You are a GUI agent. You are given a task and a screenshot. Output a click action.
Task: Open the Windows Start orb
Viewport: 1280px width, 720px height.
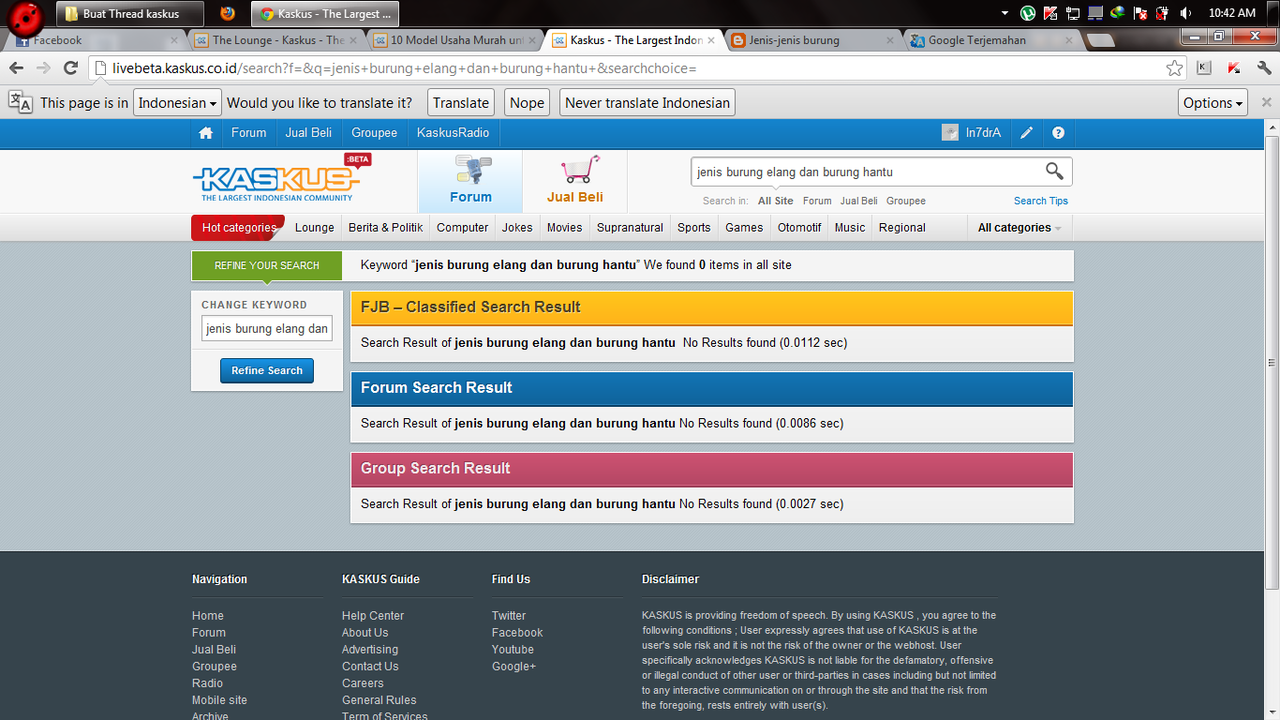[x=26, y=18]
